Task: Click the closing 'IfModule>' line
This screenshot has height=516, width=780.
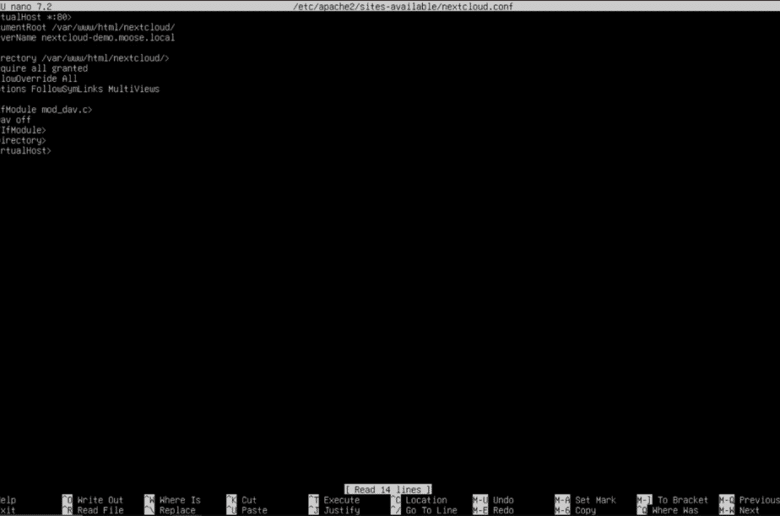Action: click(x=23, y=130)
